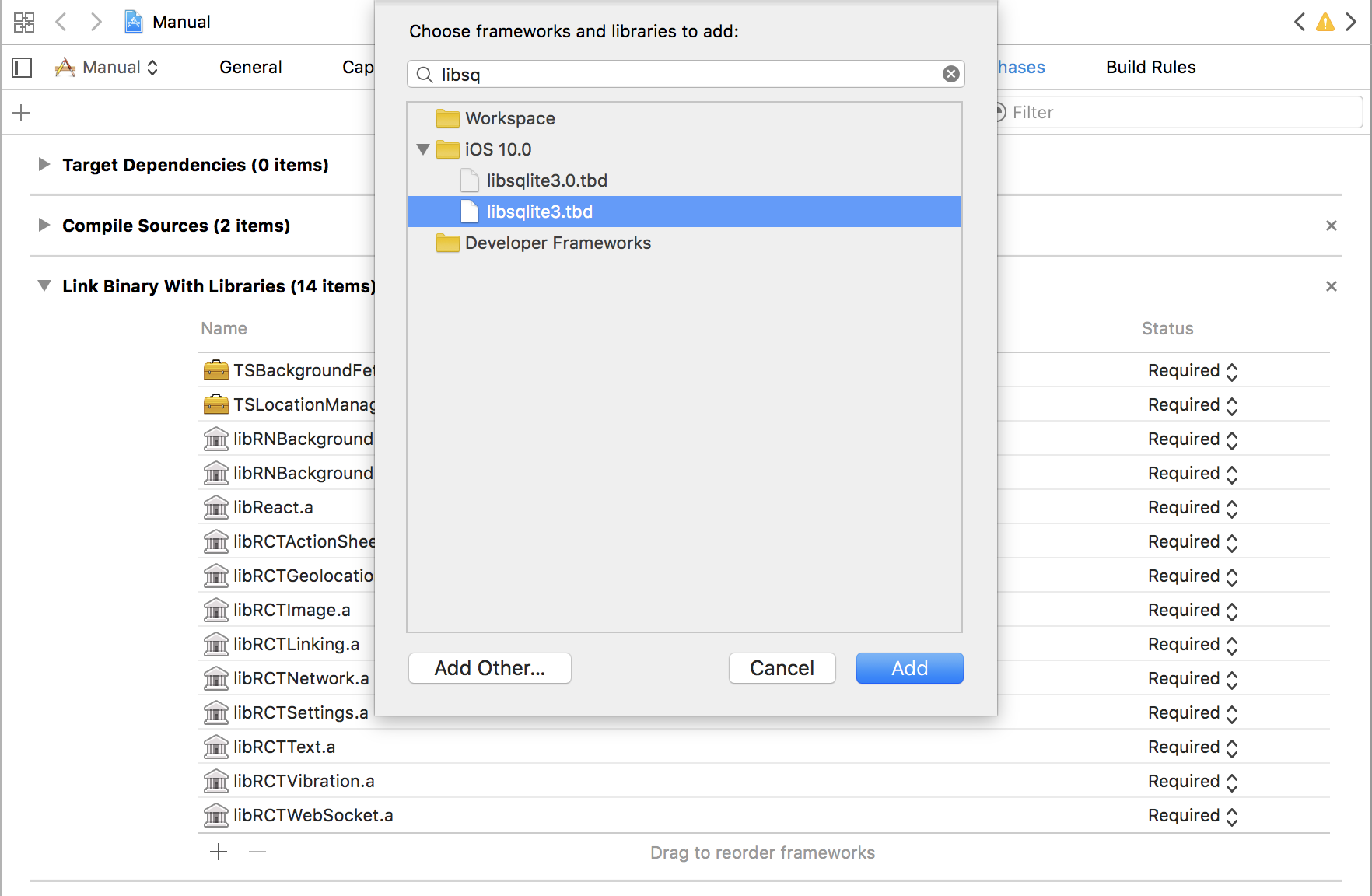This screenshot has width=1372, height=896.
Task: Cancel the framework chooser dialog
Action: (x=782, y=668)
